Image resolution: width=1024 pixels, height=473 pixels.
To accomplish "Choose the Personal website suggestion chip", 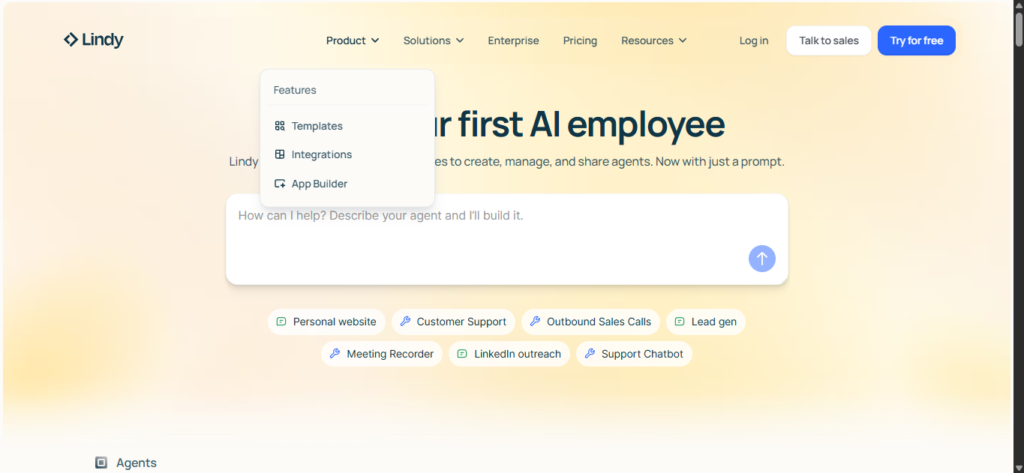I will pos(327,321).
